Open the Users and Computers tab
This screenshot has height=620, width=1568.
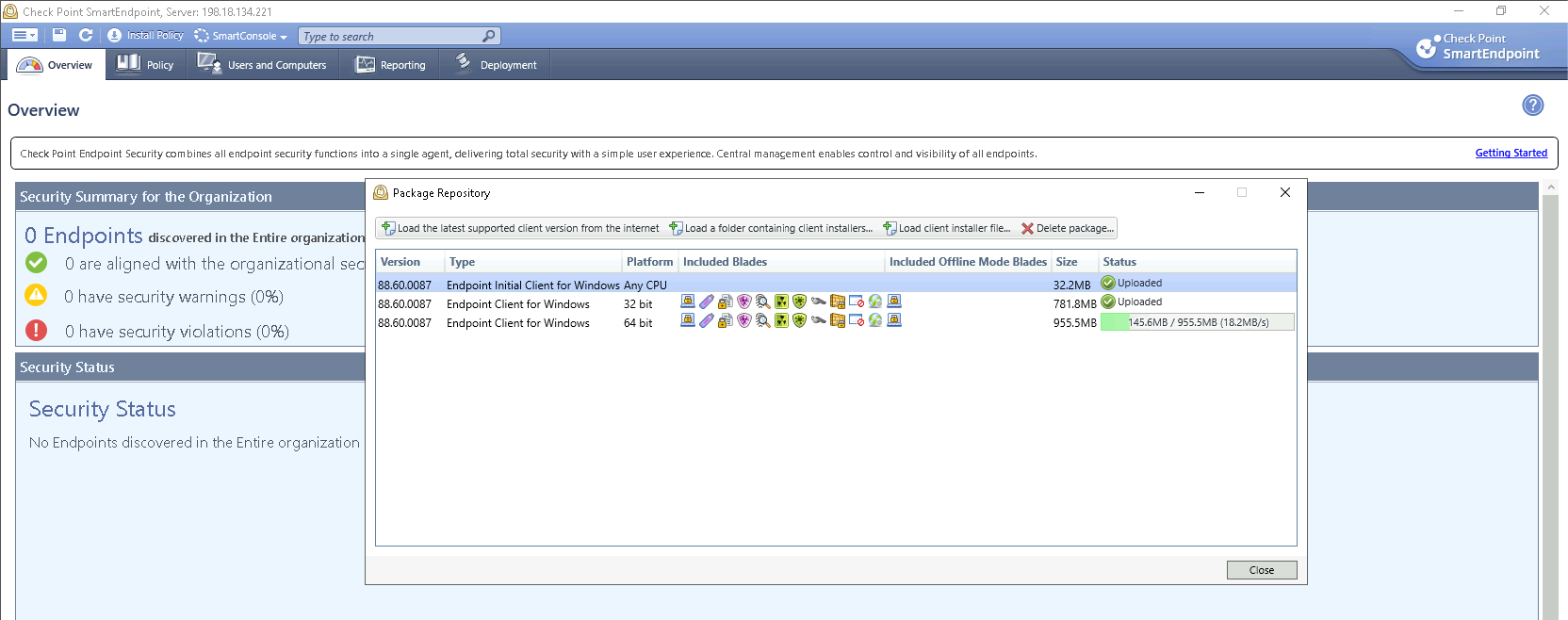(x=262, y=65)
